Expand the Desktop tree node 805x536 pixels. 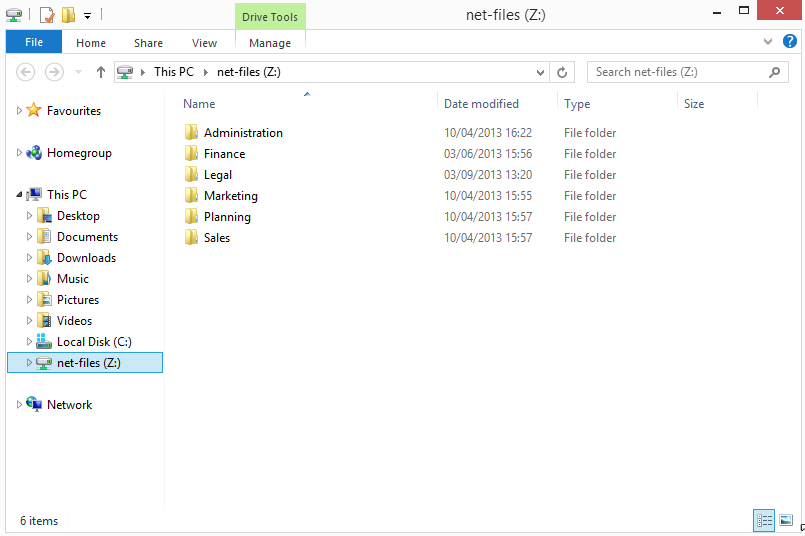click(29, 216)
